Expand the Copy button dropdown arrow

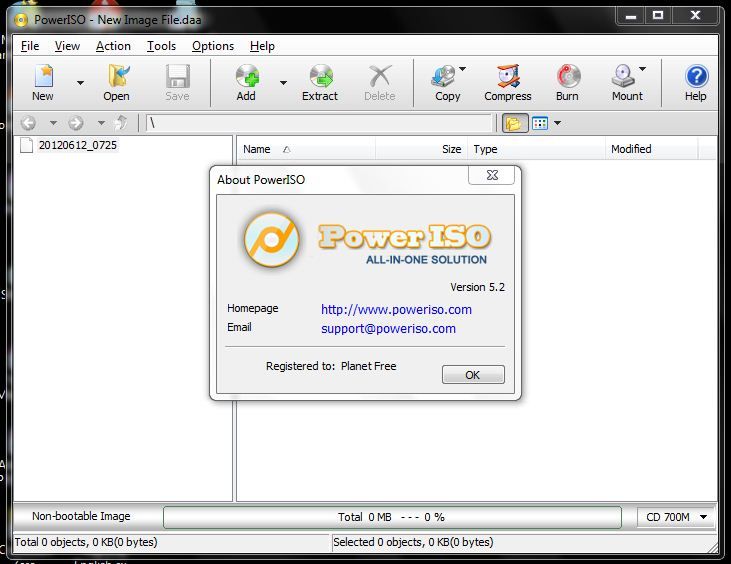point(462,69)
